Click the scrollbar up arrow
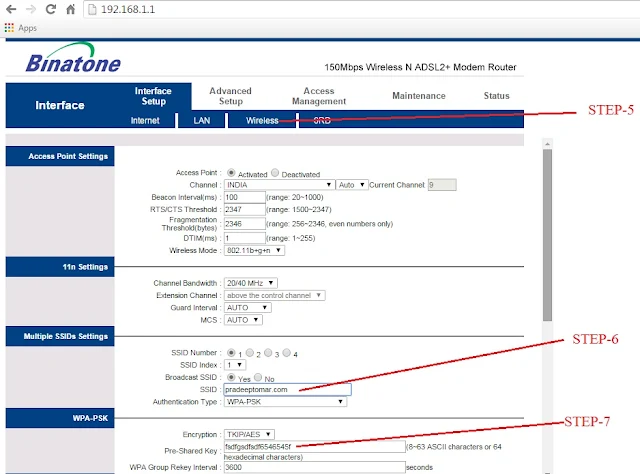The image size is (640, 474). click(x=547, y=144)
